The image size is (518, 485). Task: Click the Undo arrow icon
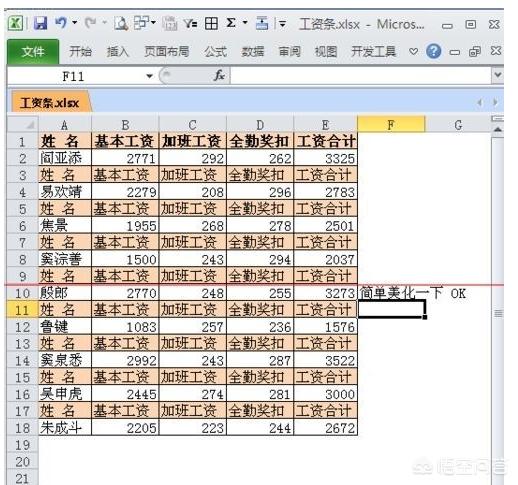[61, 23]
